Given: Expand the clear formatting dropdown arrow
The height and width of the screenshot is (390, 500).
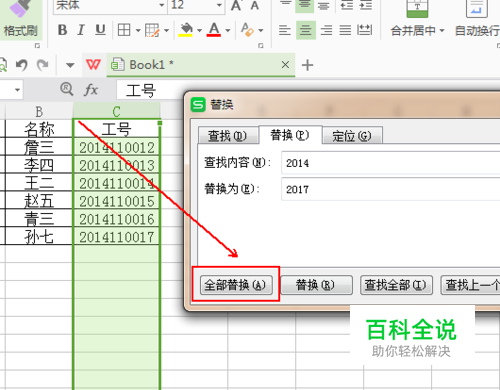Looking at the screenshot, I should tap(261, 31).
